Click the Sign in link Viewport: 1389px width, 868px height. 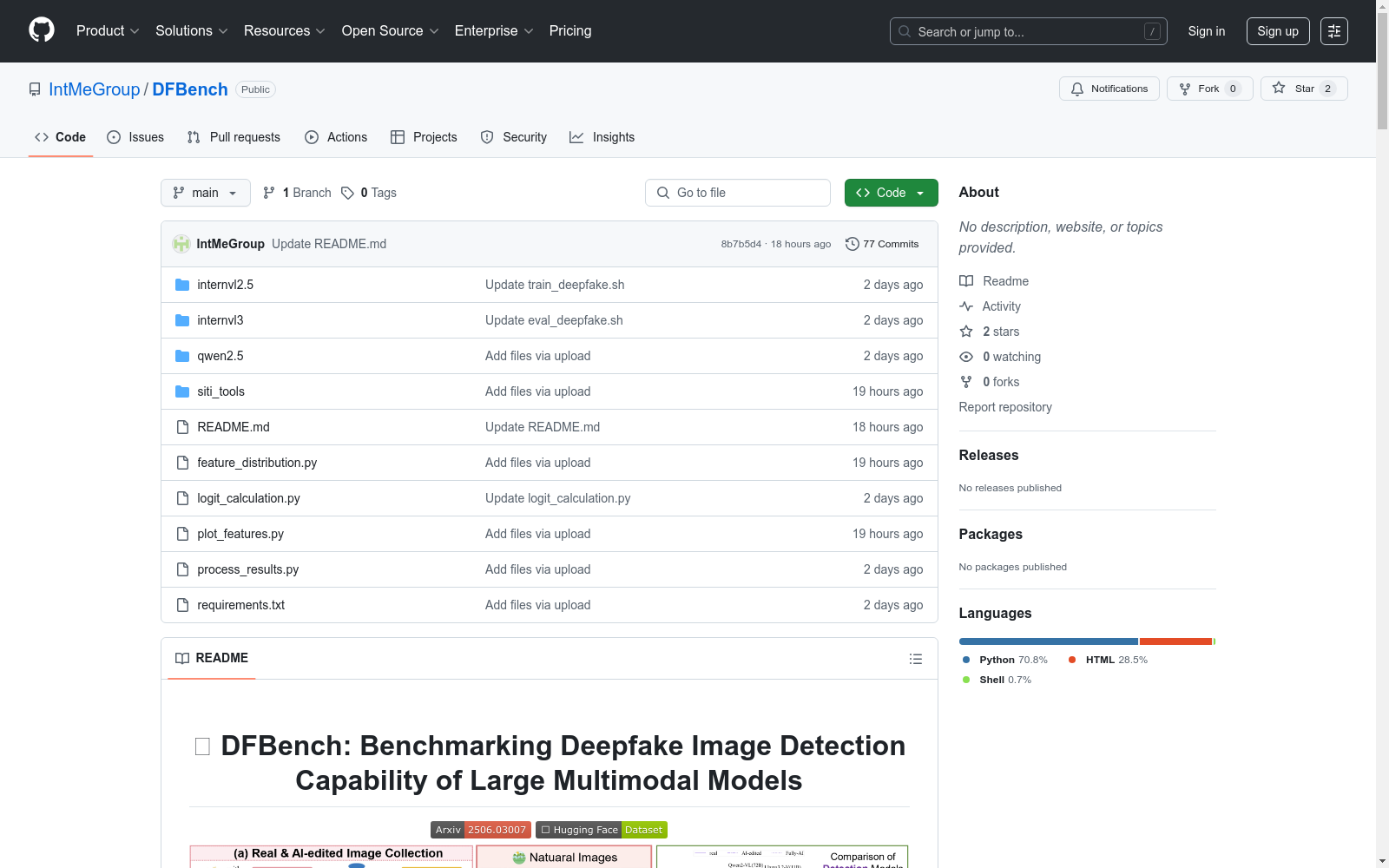click(1207, 31)
